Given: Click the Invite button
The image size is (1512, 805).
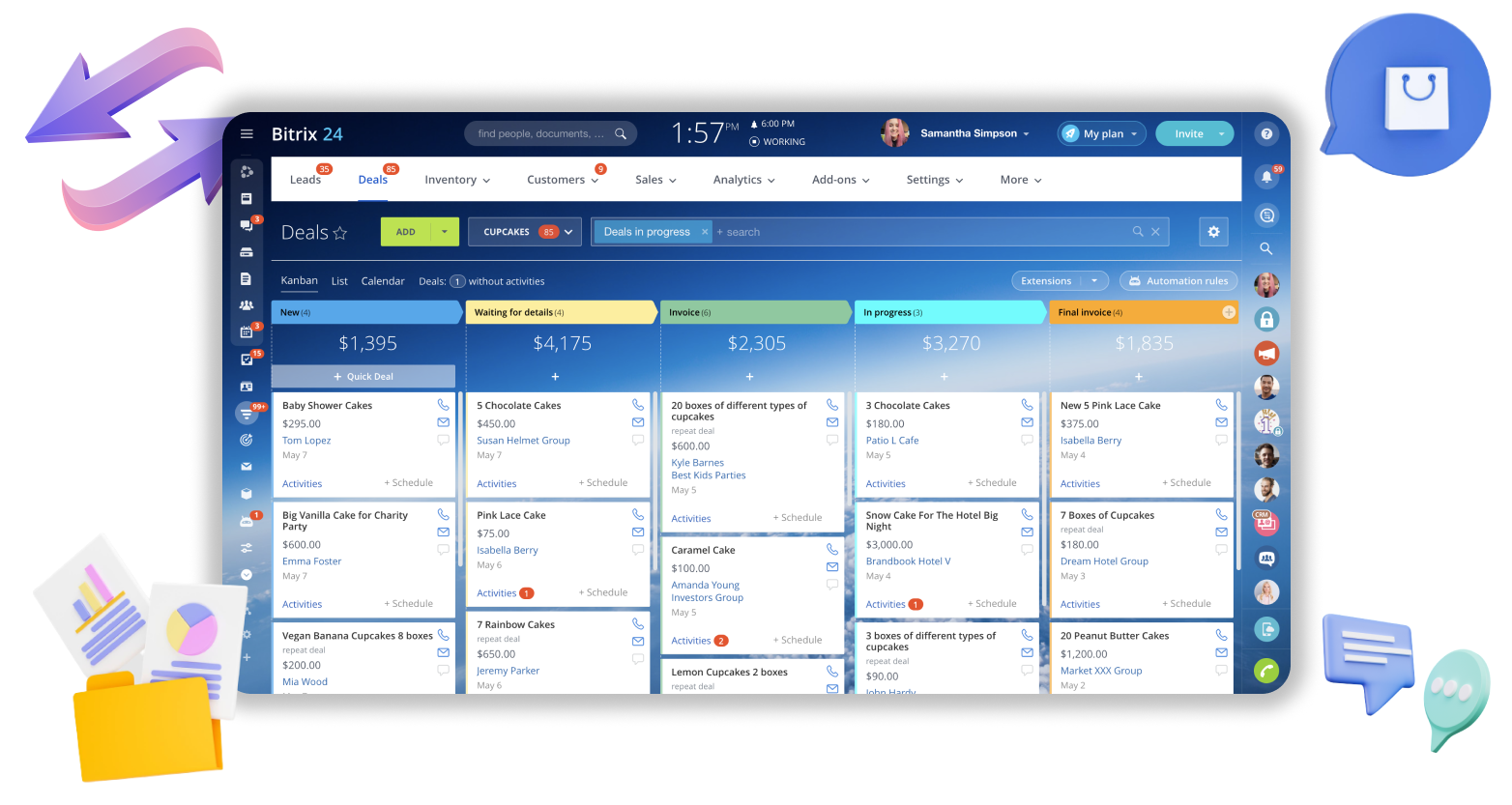Looking at the screenshot, I should pos(1189,133).
